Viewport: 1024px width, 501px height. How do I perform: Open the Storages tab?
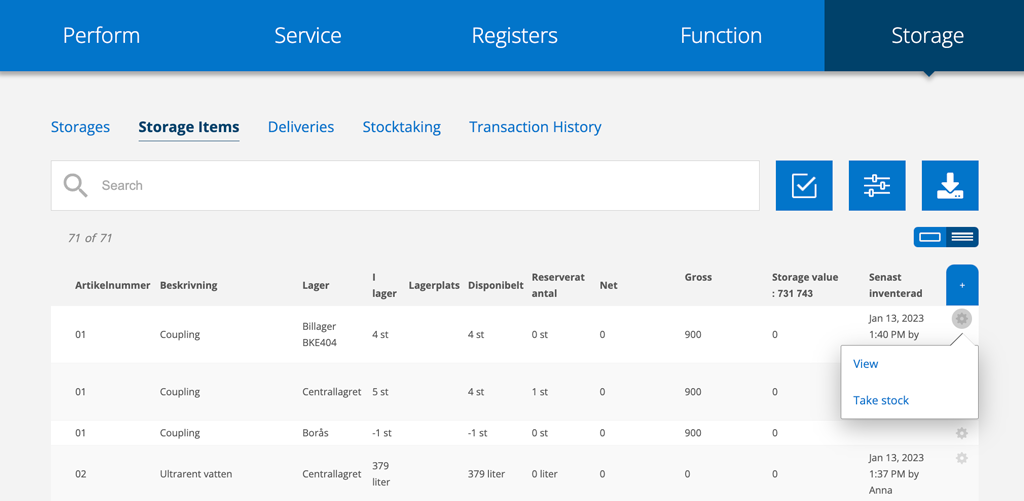coord(80,127)
